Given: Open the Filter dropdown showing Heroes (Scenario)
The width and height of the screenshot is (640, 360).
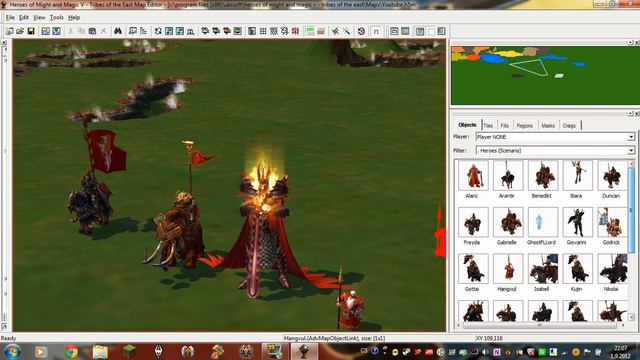Looking at the screenshot, I should tap(555, 151).
